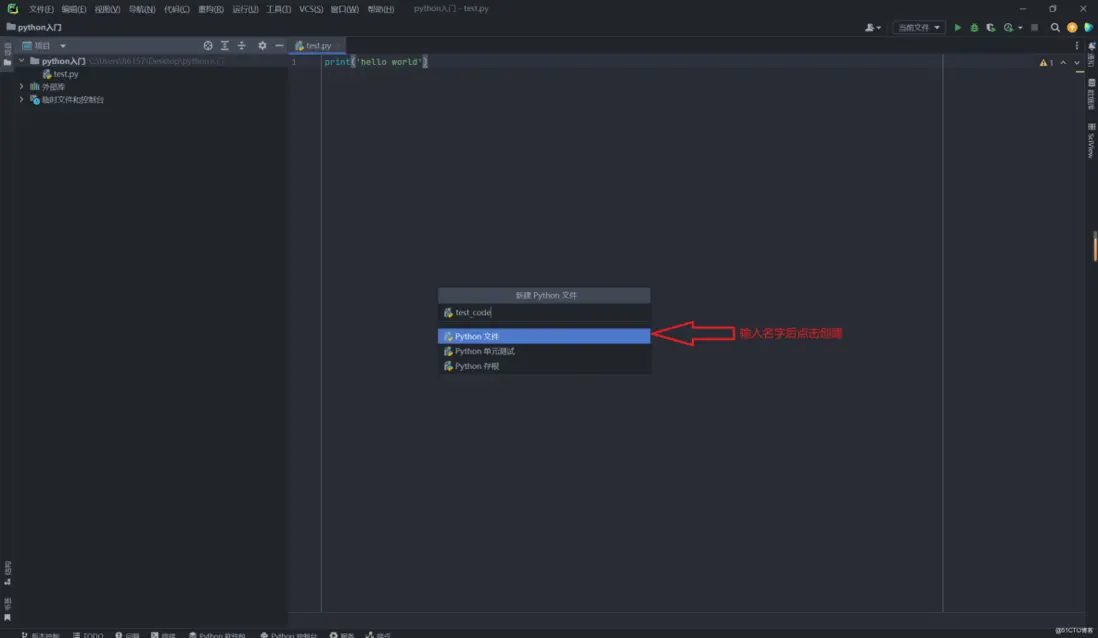Viewport: 1098px width, 638px height.
Task: Click the Project tool window tab on left stripe
Action: pos(8,55)
